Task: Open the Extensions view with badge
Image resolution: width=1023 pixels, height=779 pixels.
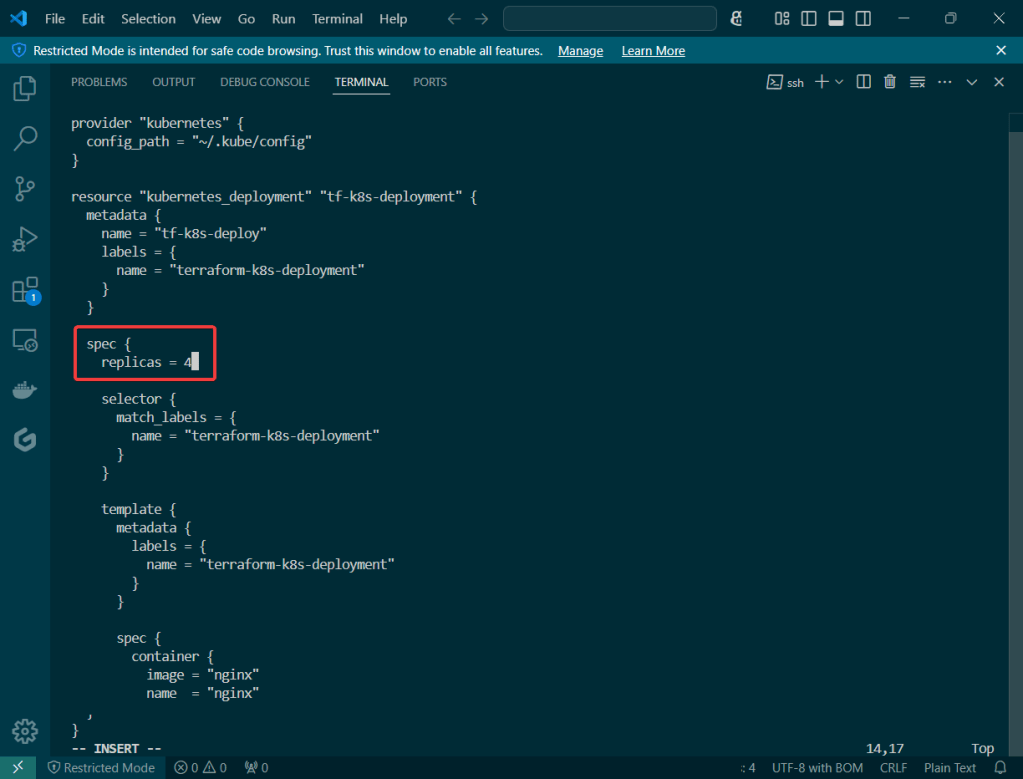Action: (x=25, y=290)
